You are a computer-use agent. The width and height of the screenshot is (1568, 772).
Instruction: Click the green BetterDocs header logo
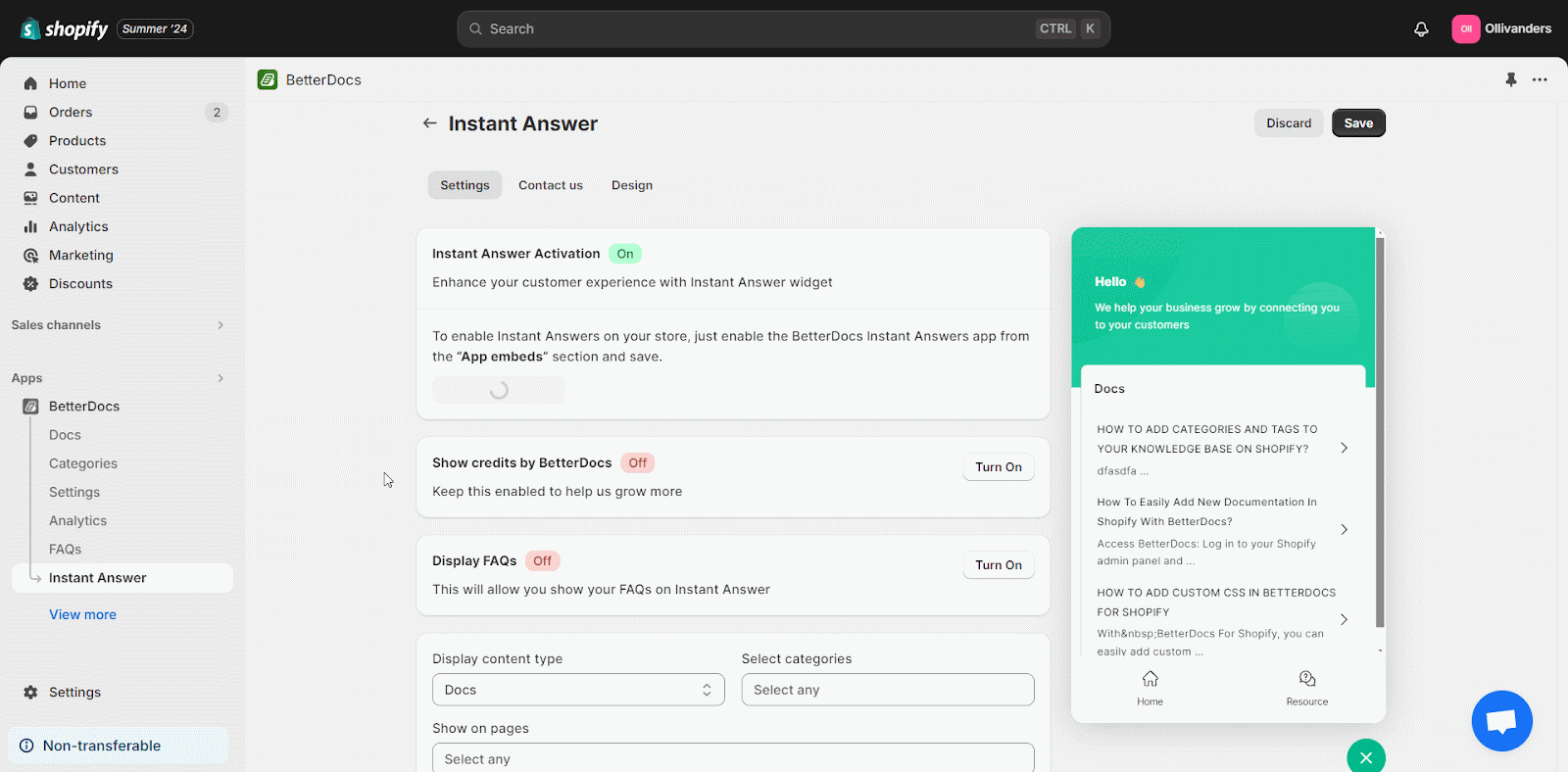(268, 79)
